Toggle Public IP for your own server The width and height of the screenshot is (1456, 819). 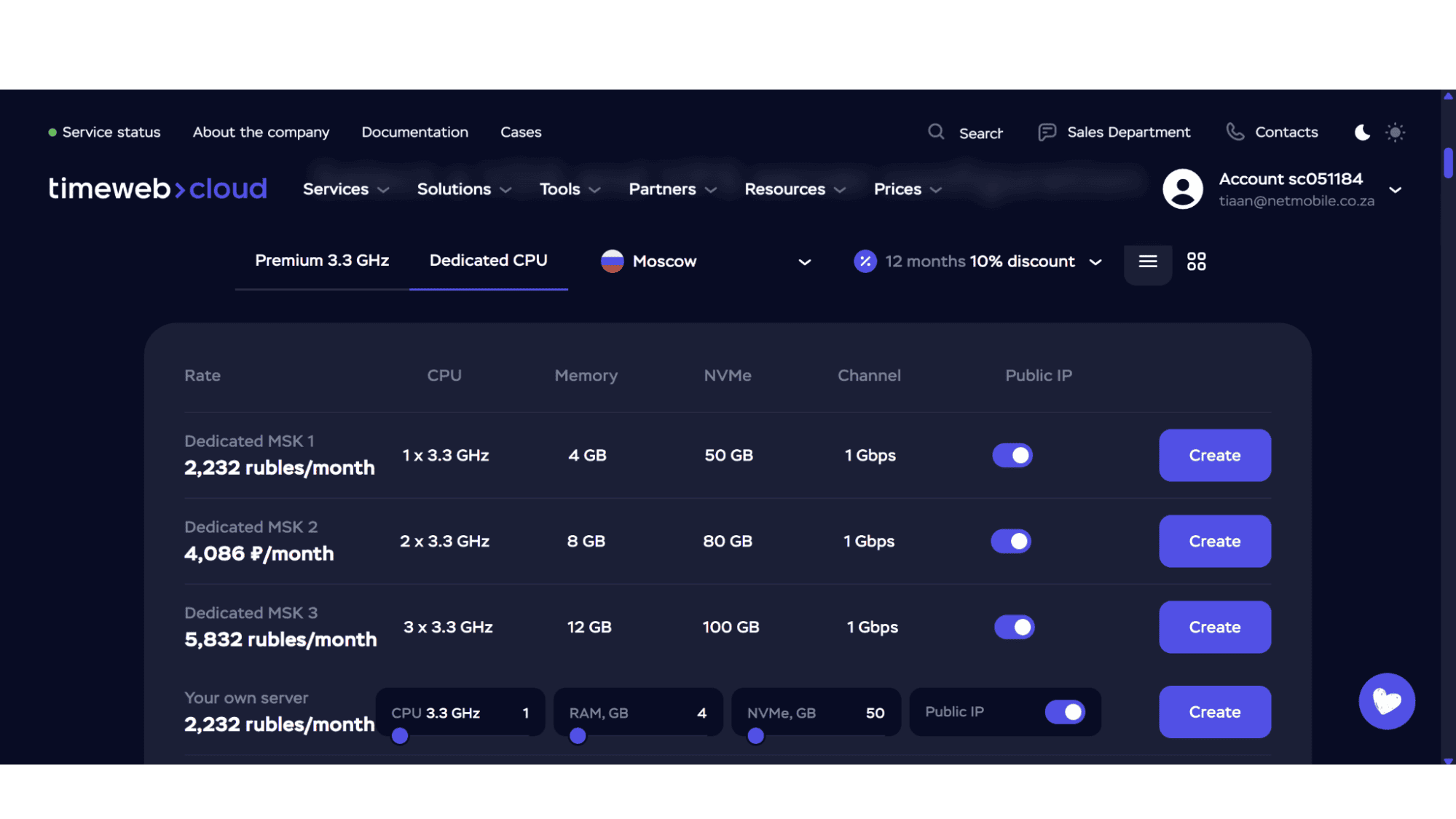click(1065, 712)
